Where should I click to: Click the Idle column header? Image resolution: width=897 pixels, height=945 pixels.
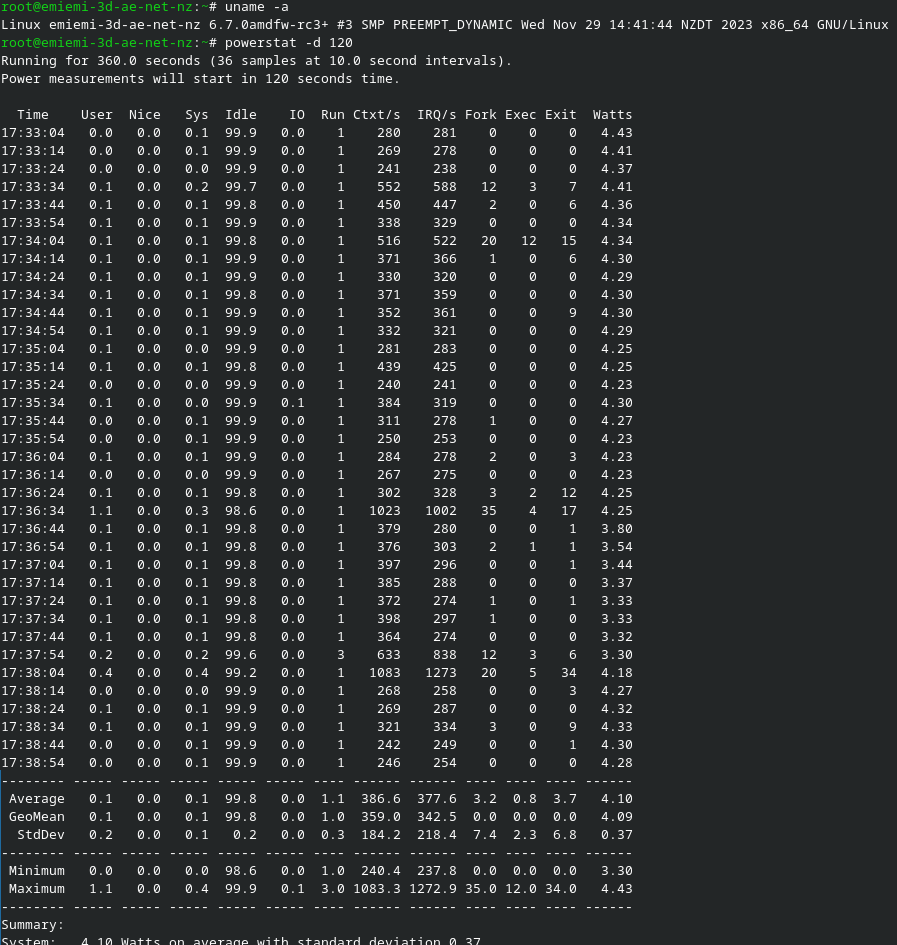241,114
